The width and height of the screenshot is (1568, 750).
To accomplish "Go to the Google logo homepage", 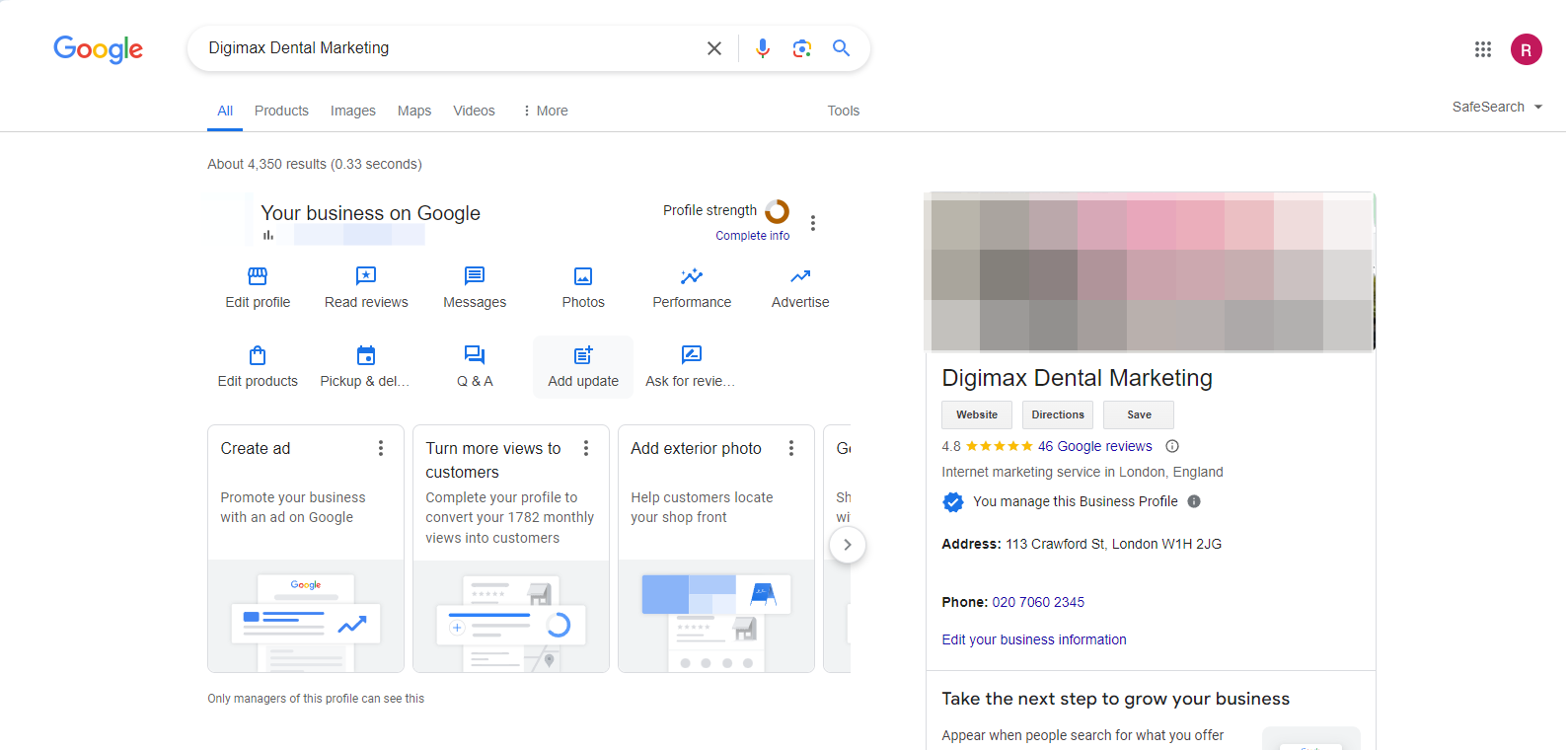I will 99,49.
